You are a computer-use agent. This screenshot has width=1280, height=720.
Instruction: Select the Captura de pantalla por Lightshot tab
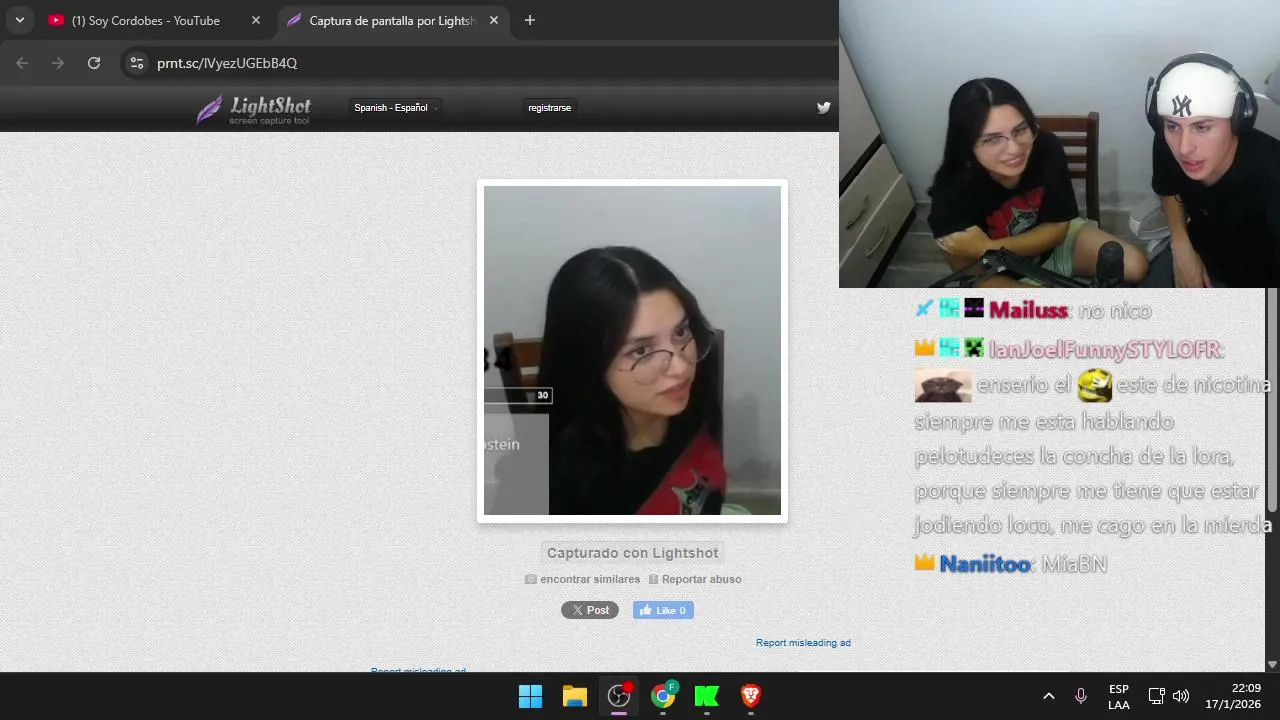tap(391, 20)
